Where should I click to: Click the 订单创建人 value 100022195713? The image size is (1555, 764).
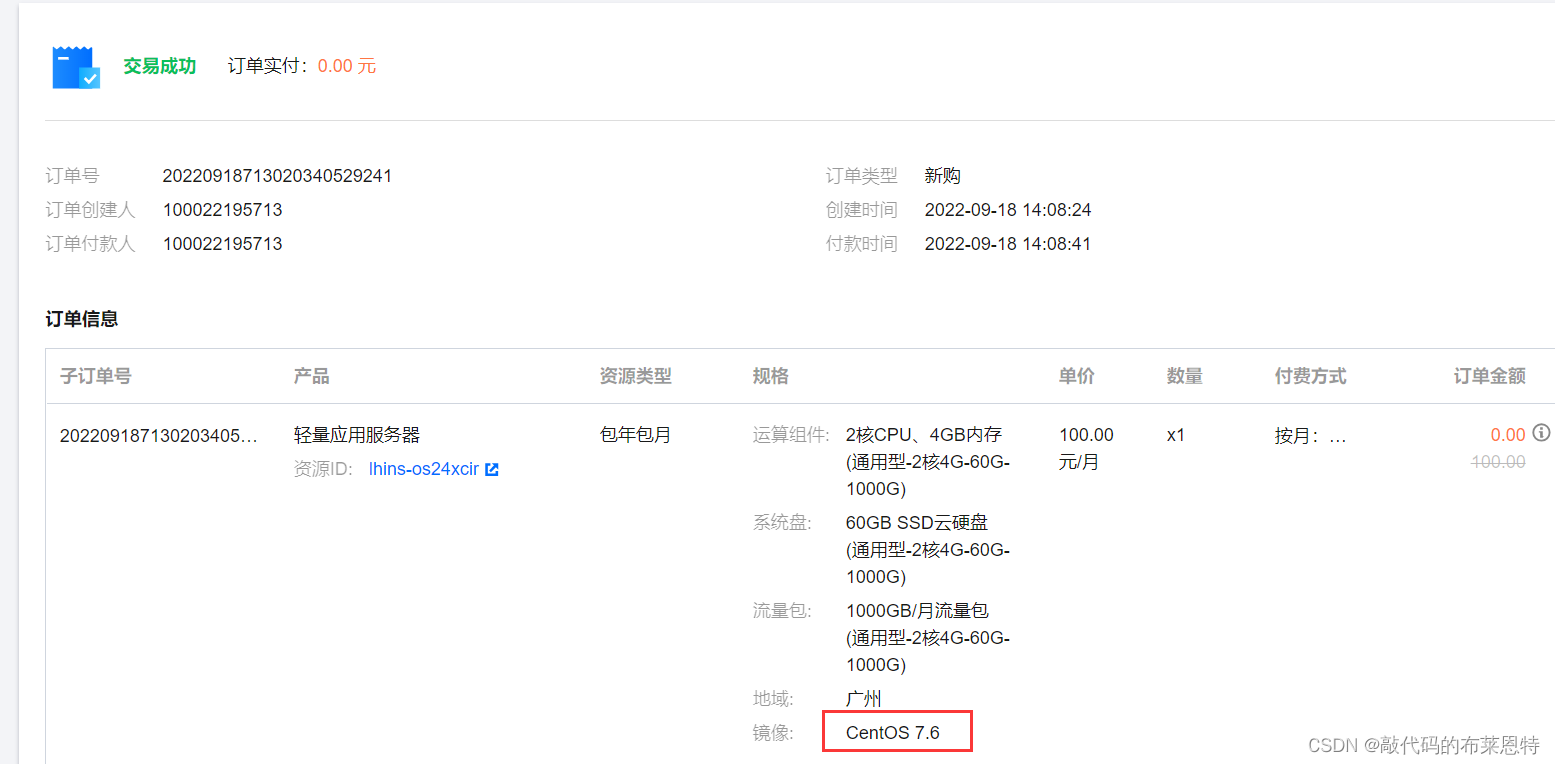[x=223, y=210]
